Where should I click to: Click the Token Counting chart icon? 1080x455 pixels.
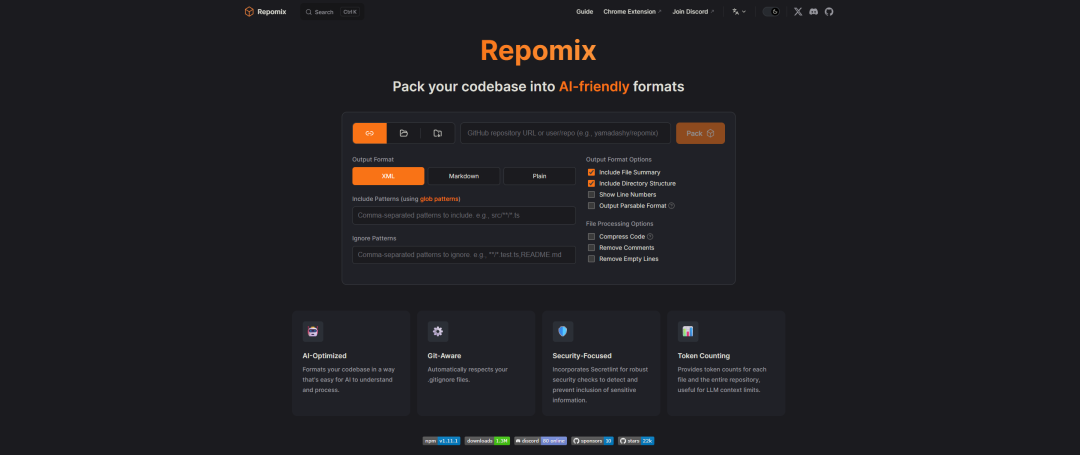click(688, 332)
